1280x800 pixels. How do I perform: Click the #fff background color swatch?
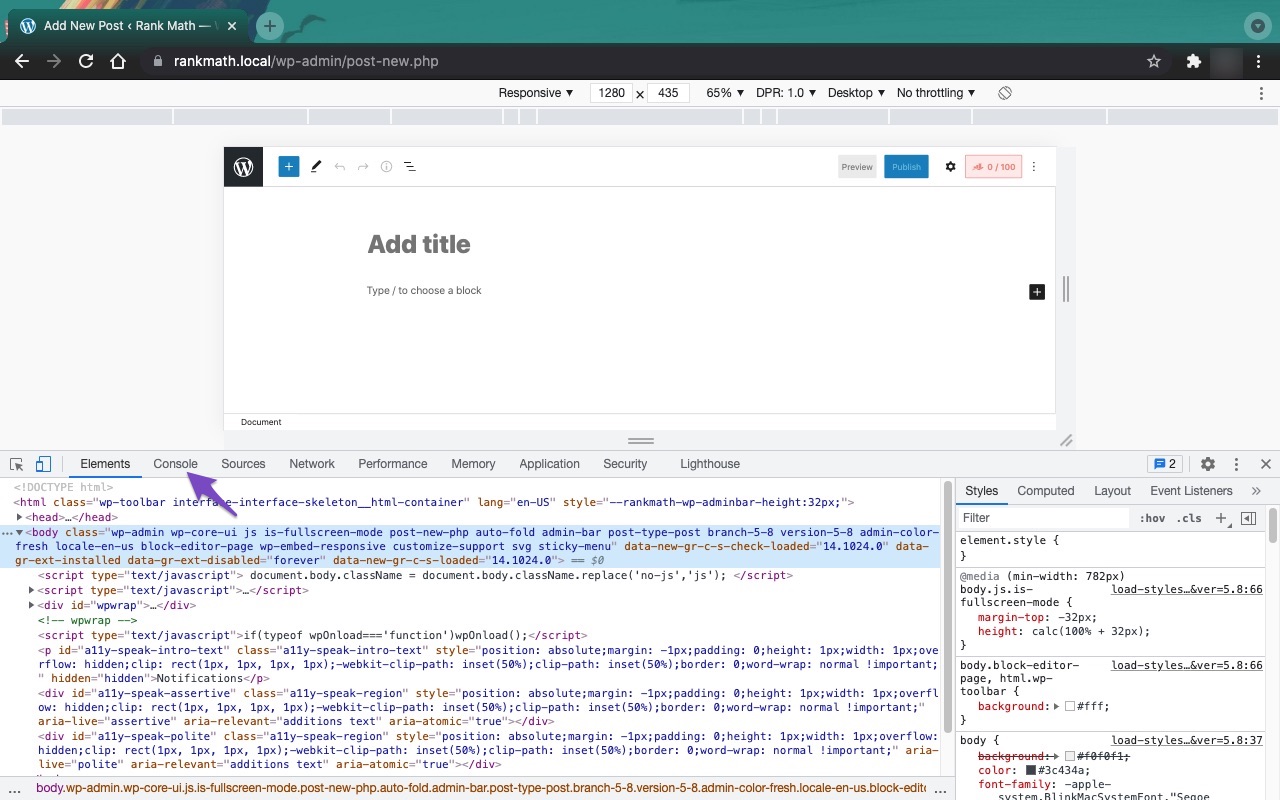click(x=1070, y=707)
